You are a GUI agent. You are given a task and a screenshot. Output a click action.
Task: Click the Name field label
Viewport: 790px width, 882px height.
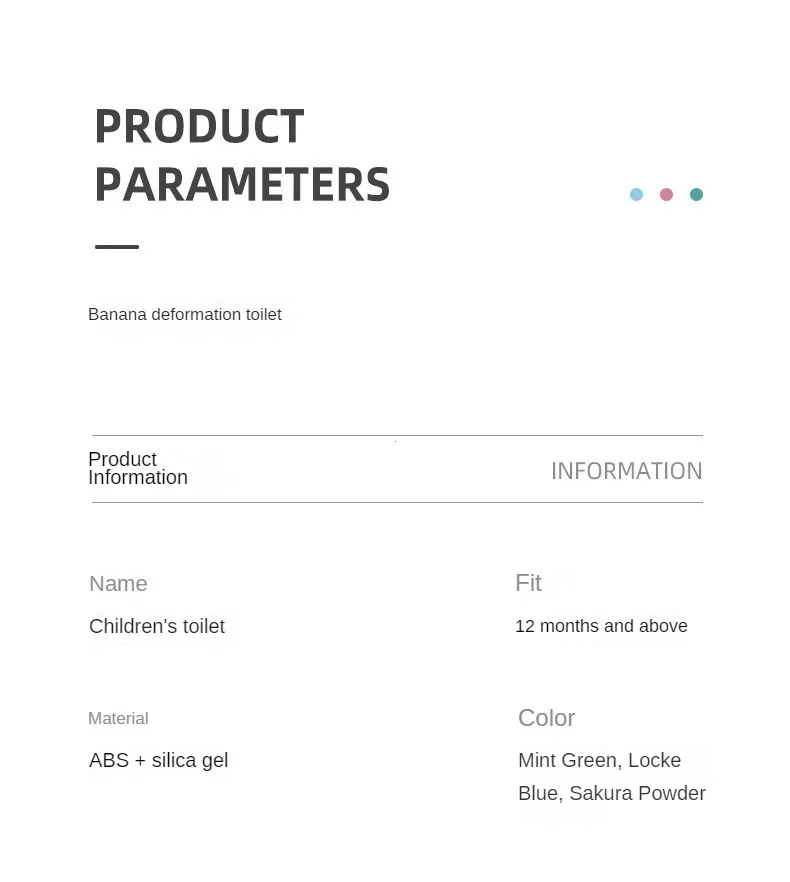(118, 583)
